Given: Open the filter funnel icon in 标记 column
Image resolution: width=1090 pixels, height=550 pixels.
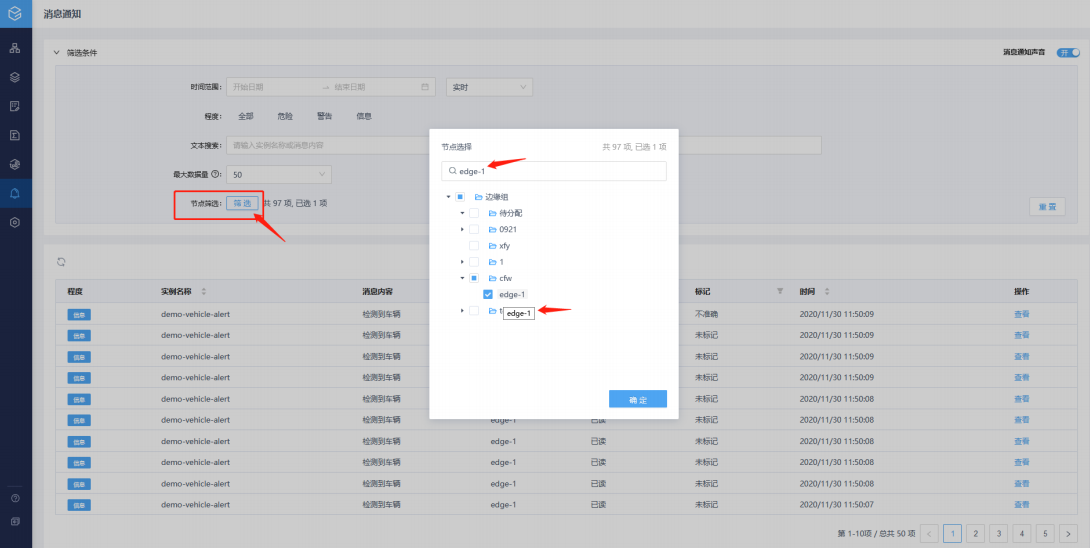Looking at the screenshot, I should tap(780, 291).
